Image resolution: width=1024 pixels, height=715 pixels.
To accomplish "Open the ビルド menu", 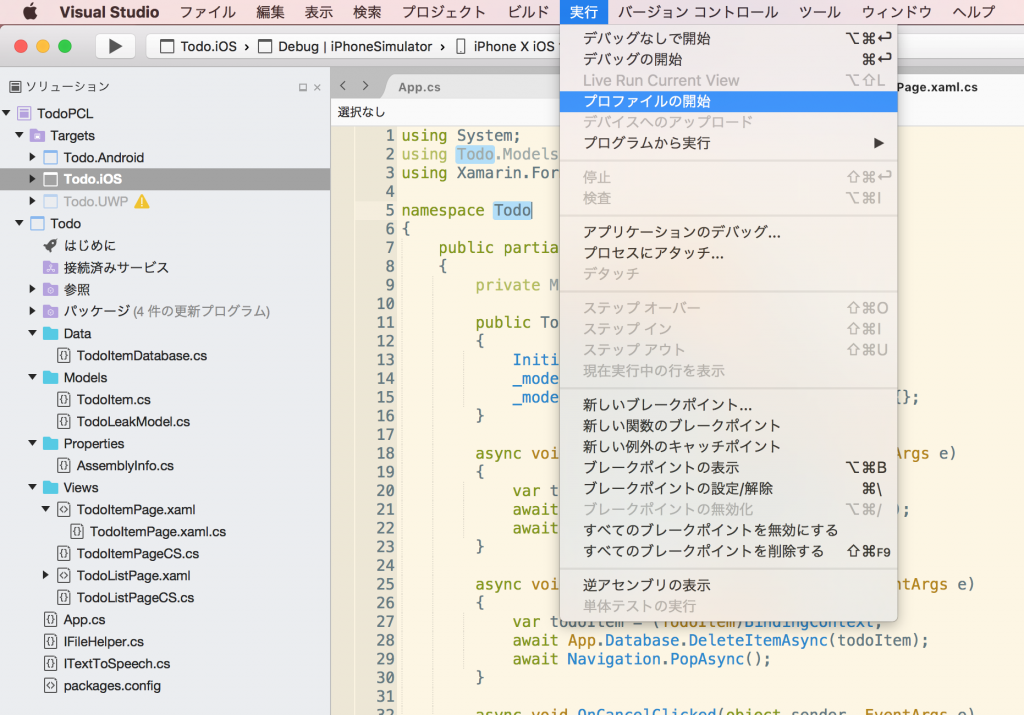I will coord(528,12).
